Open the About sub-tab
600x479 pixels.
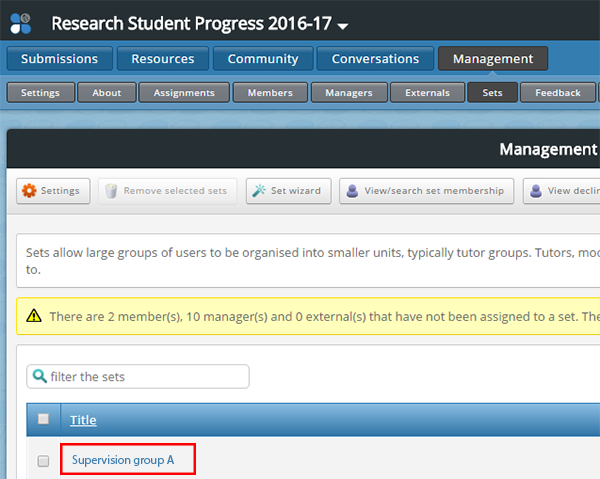(x=107, y=93)
